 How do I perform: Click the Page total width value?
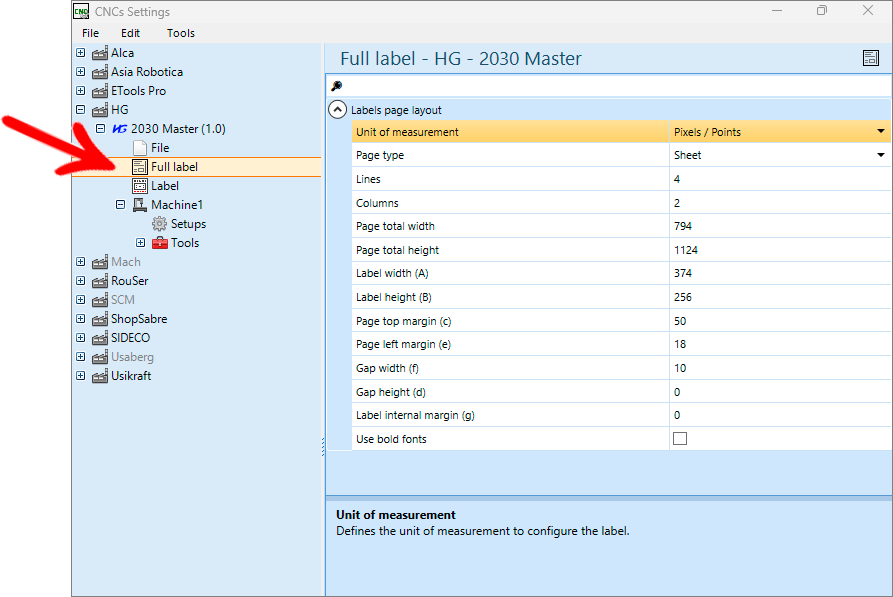(x=780, y=226)
